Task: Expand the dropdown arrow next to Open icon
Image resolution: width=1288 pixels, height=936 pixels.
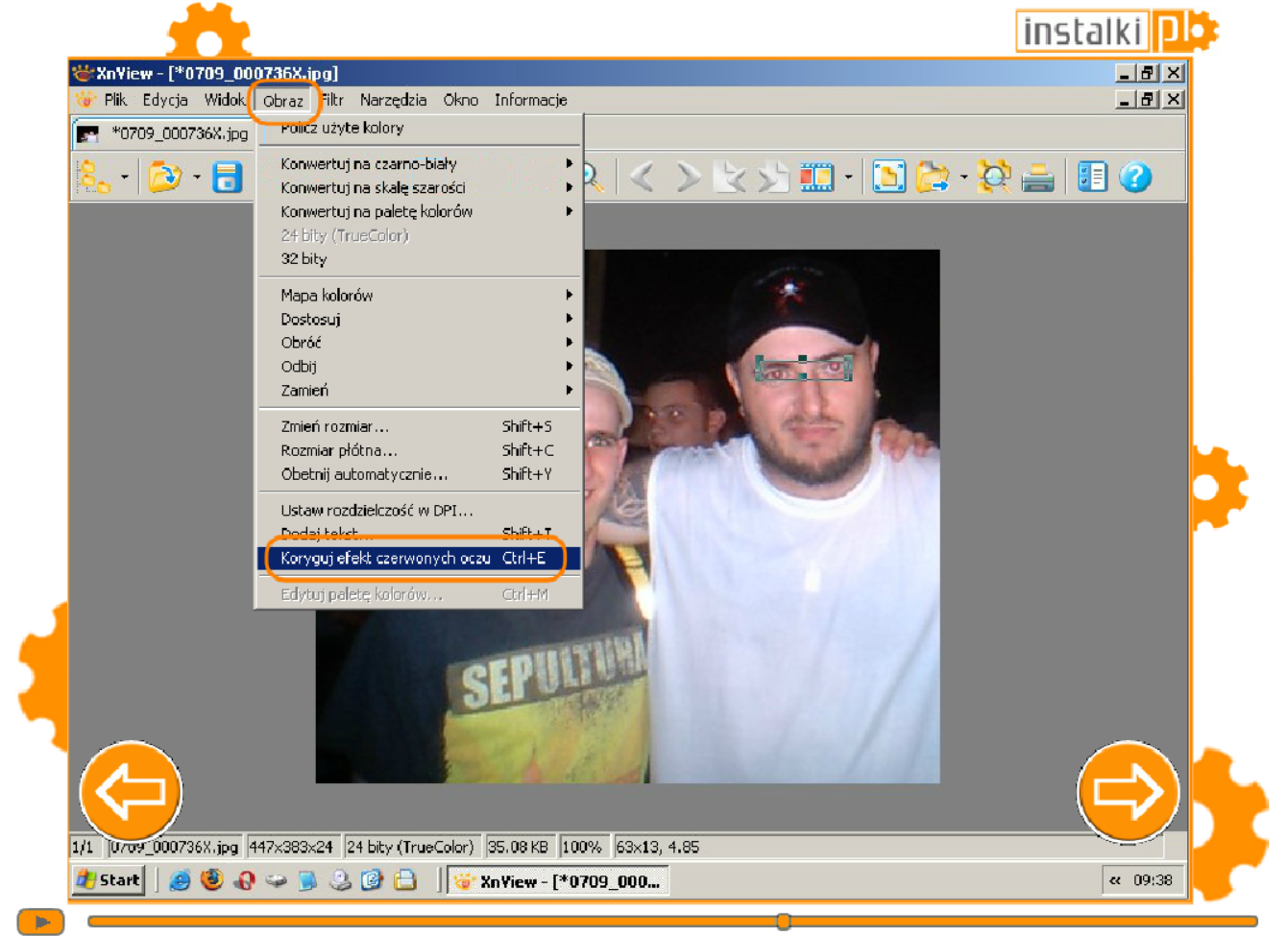Action: (197, 177)
